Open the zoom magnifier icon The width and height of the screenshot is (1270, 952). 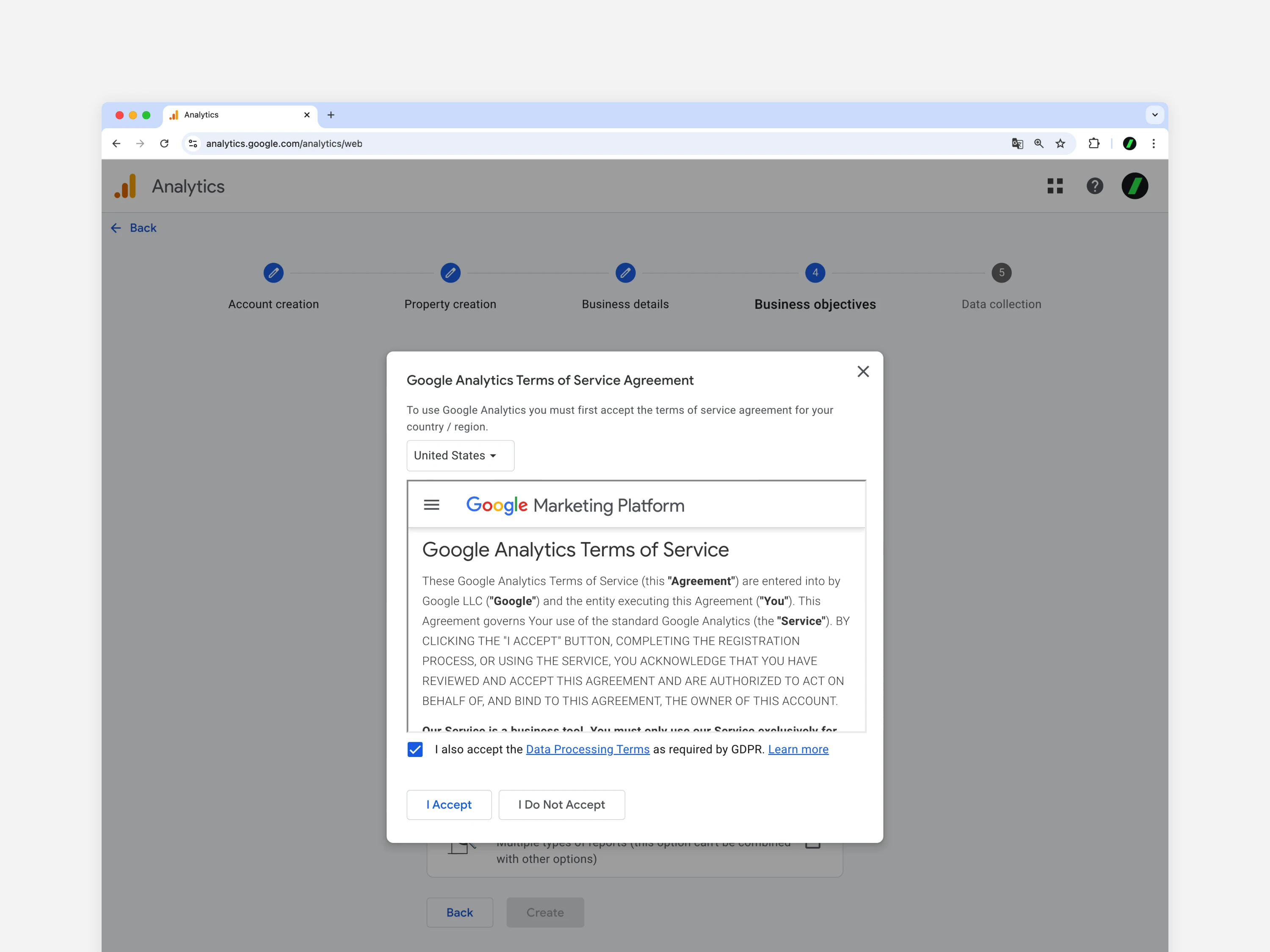click(x=1038, y=143)
